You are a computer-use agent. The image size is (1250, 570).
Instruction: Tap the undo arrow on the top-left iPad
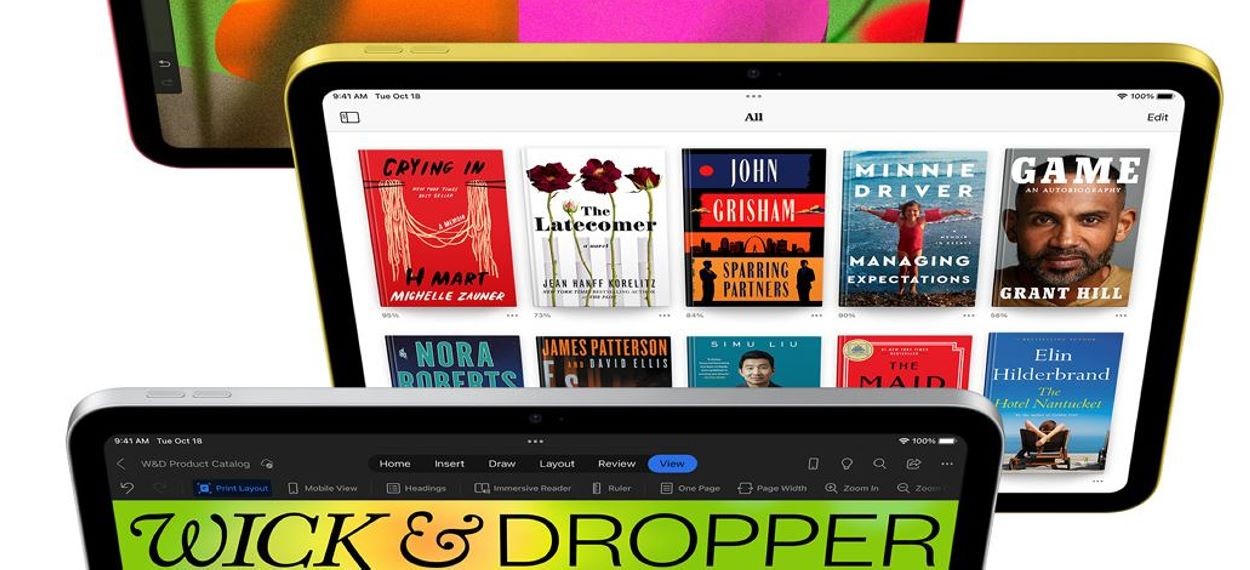coord(166,63)
